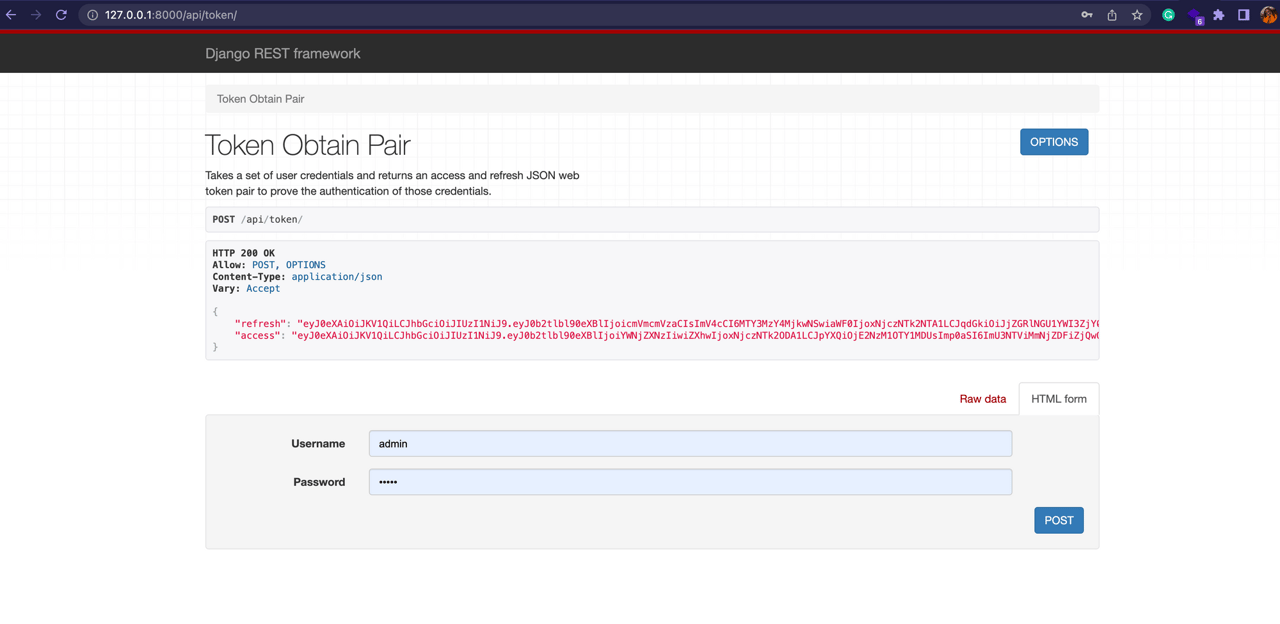
Task: Submit the form with POST button
Action: [1059, 520]
